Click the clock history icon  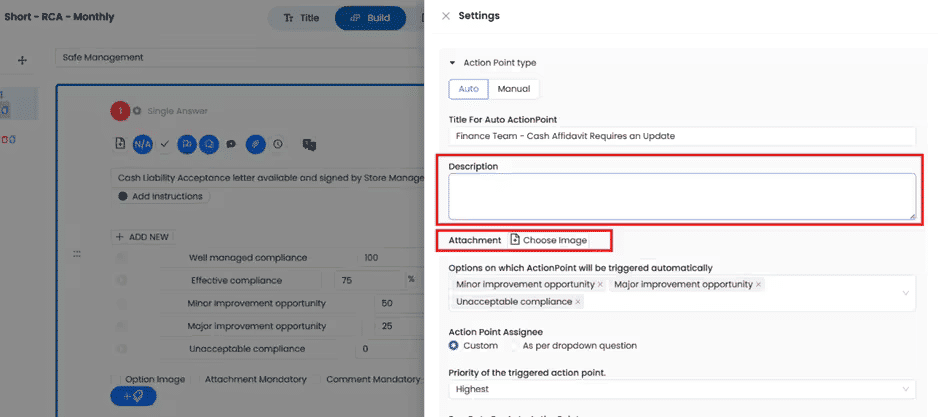click(277, 144)
